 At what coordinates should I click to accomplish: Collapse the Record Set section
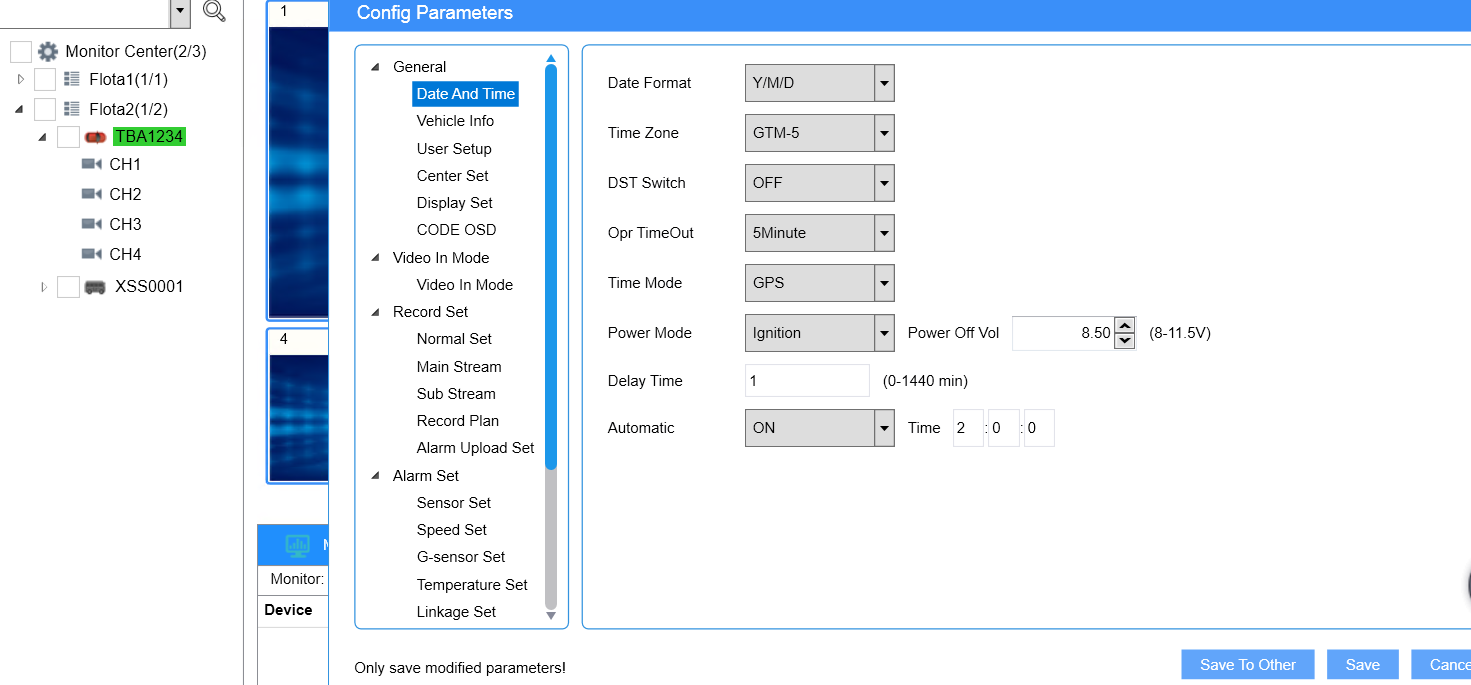pos(376,312)
